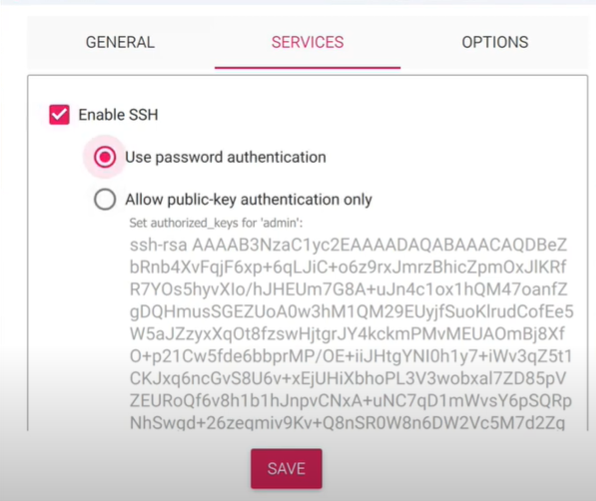Click the key line beginning O+p21Cw5fde6bbprMP
596x501 pixels.
pyautogui.click(x=351, y=356)
